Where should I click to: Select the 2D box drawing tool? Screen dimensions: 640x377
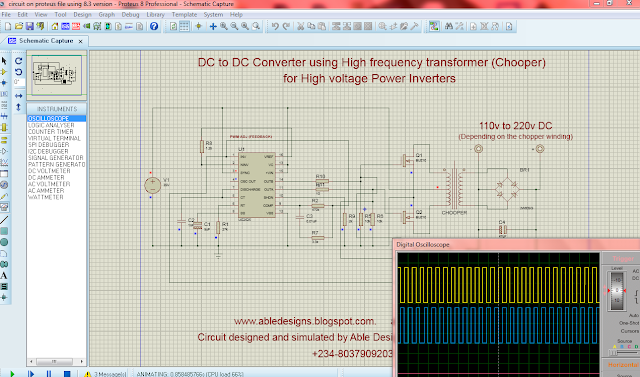pos(4,231)
